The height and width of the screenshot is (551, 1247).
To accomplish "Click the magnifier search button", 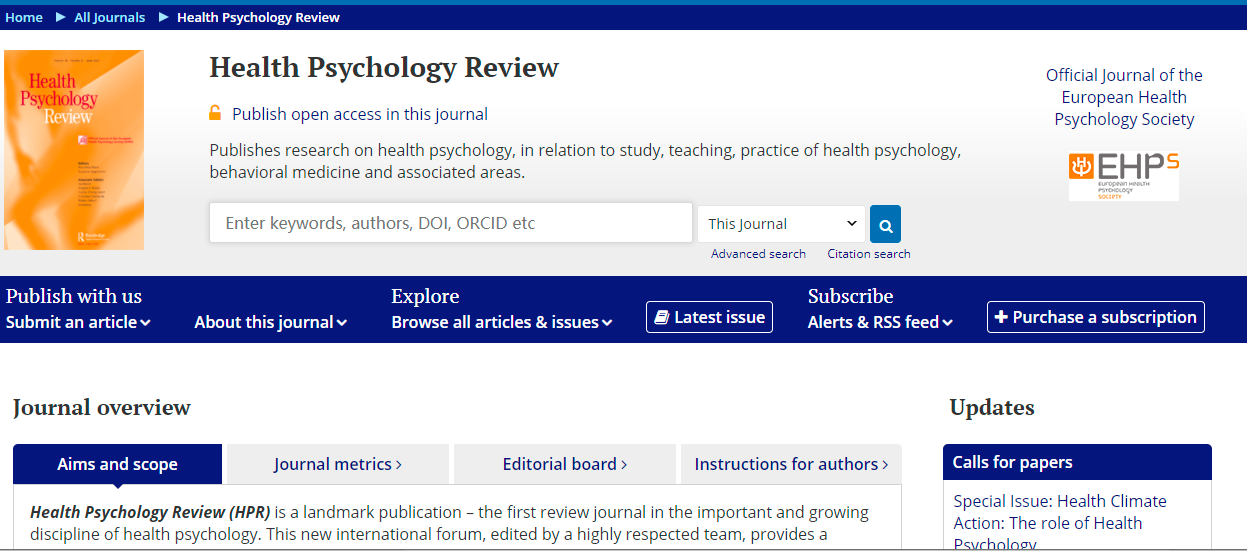I will coord(885,224).
